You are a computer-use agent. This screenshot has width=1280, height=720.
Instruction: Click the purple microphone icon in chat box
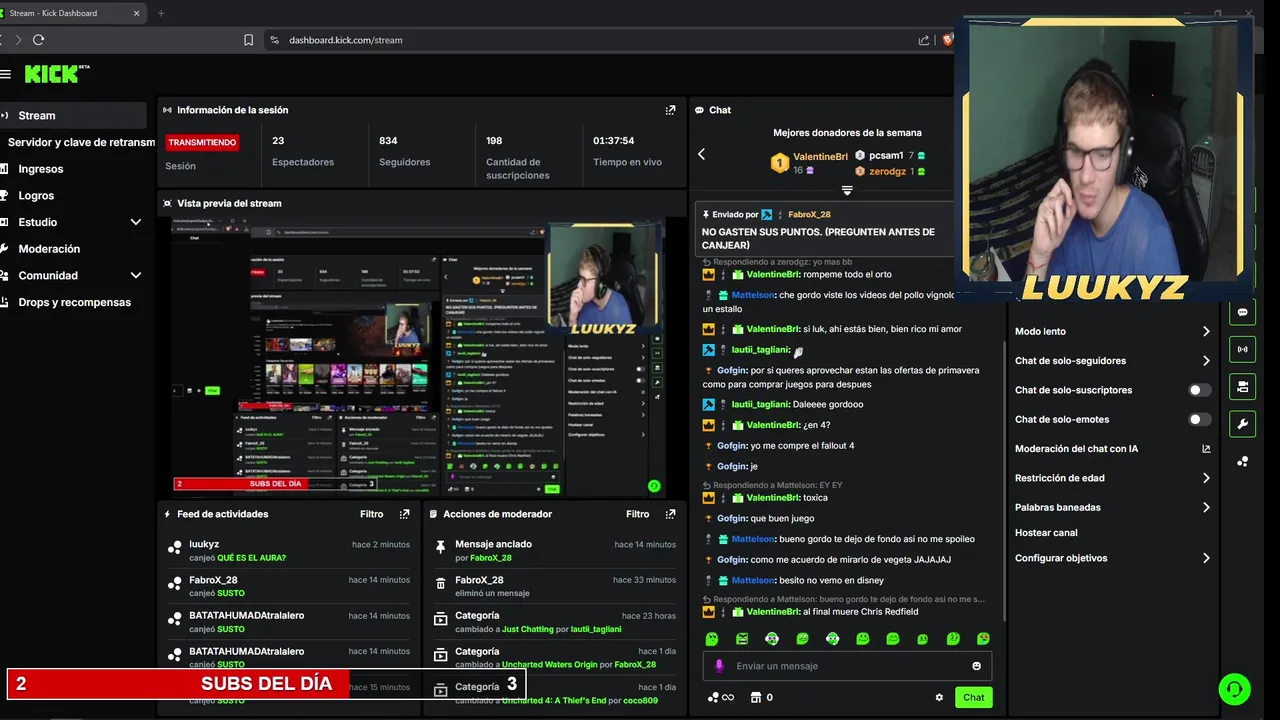(x=719, y=666)
